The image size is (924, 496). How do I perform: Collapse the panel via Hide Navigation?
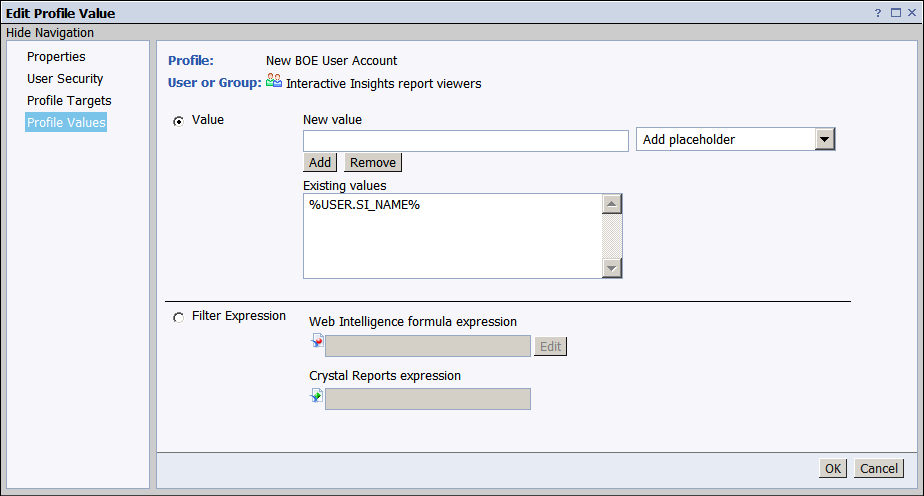click(50, 33)
